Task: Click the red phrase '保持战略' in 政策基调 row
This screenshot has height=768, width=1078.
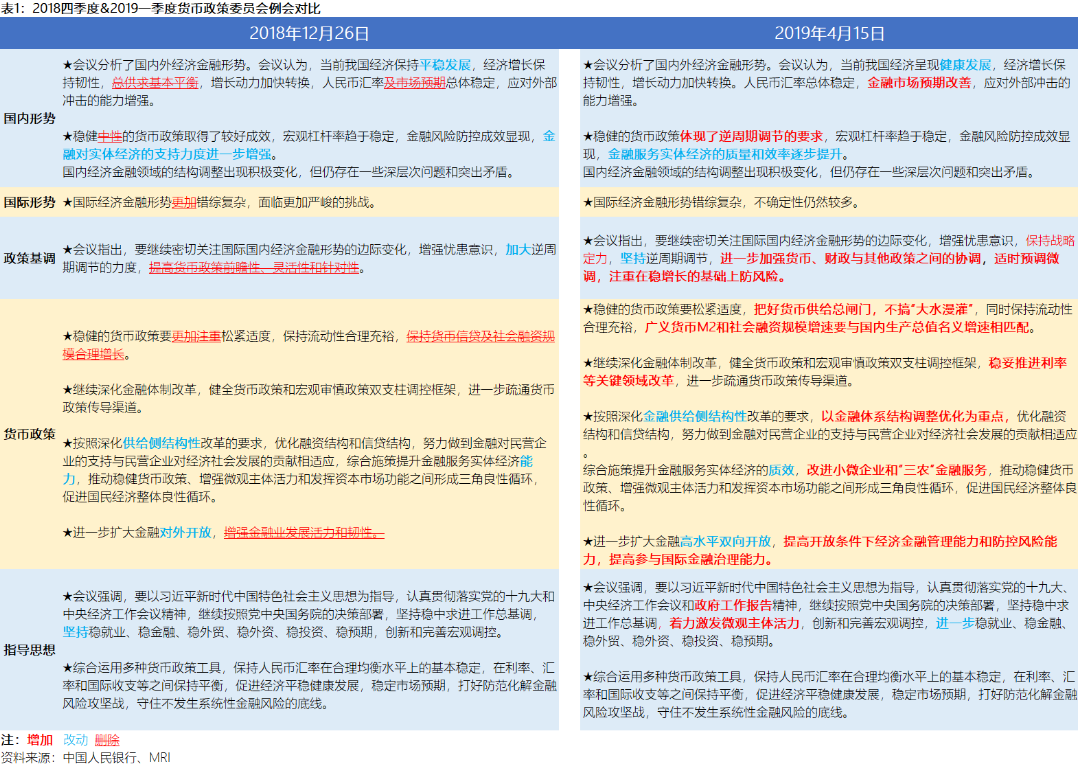Action: coord(1050,240)
